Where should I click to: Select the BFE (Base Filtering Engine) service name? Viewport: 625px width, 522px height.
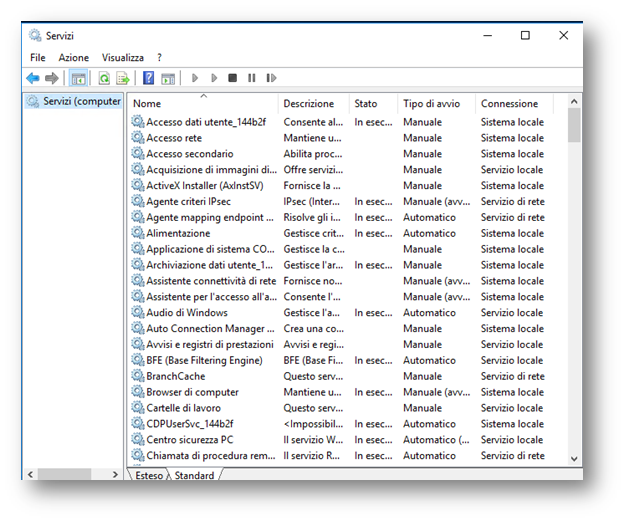coord(204,360)
